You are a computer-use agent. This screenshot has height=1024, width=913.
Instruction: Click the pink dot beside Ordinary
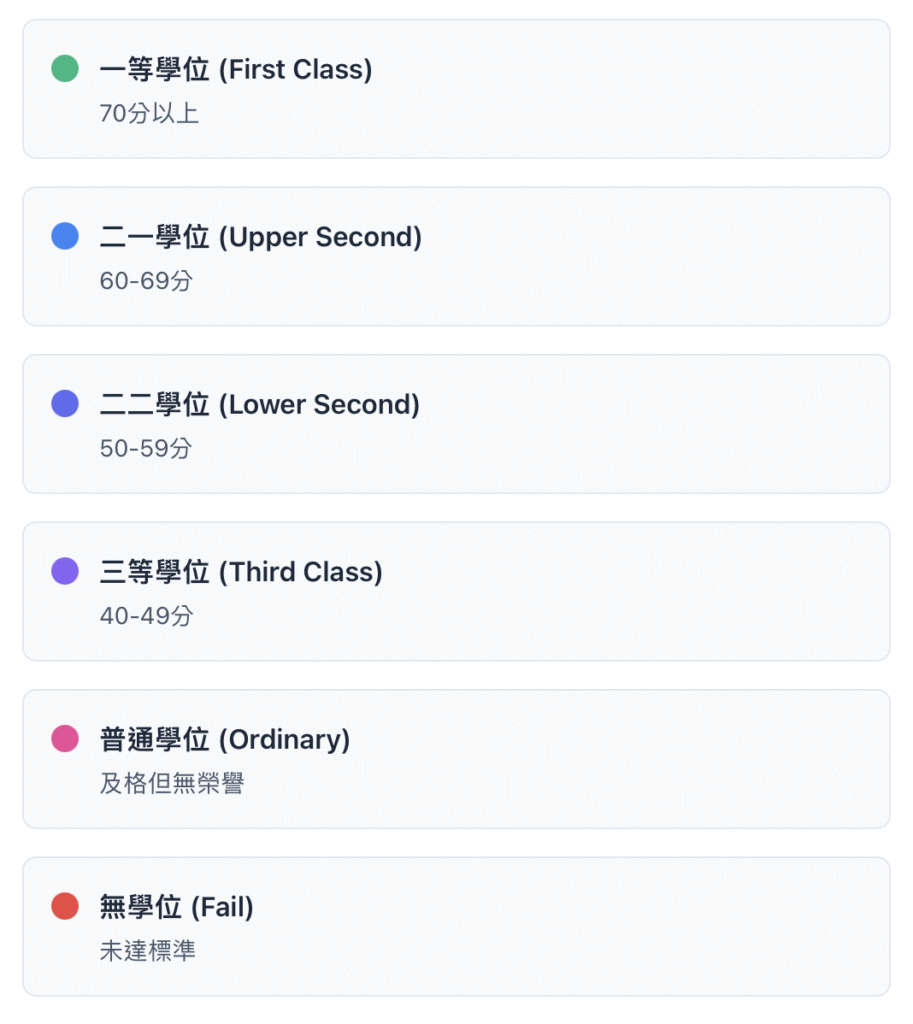coord(65,739)
